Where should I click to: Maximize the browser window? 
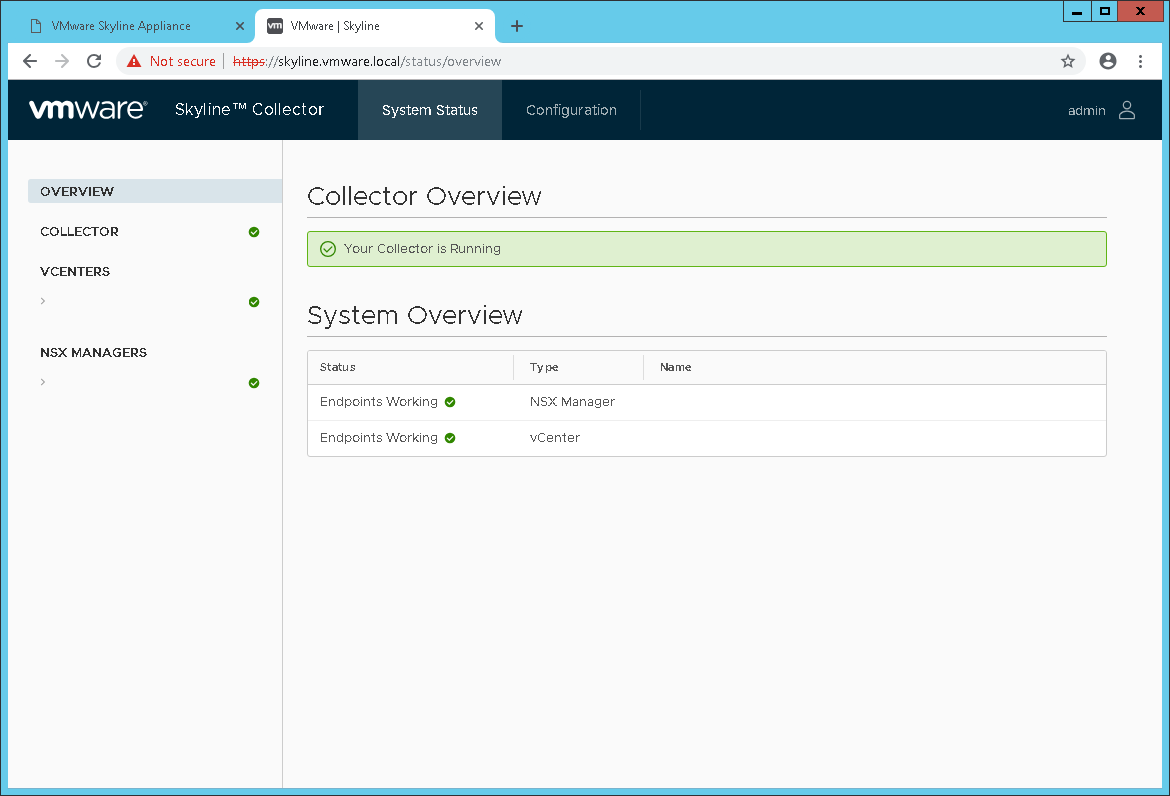(x=1105, y=11)
